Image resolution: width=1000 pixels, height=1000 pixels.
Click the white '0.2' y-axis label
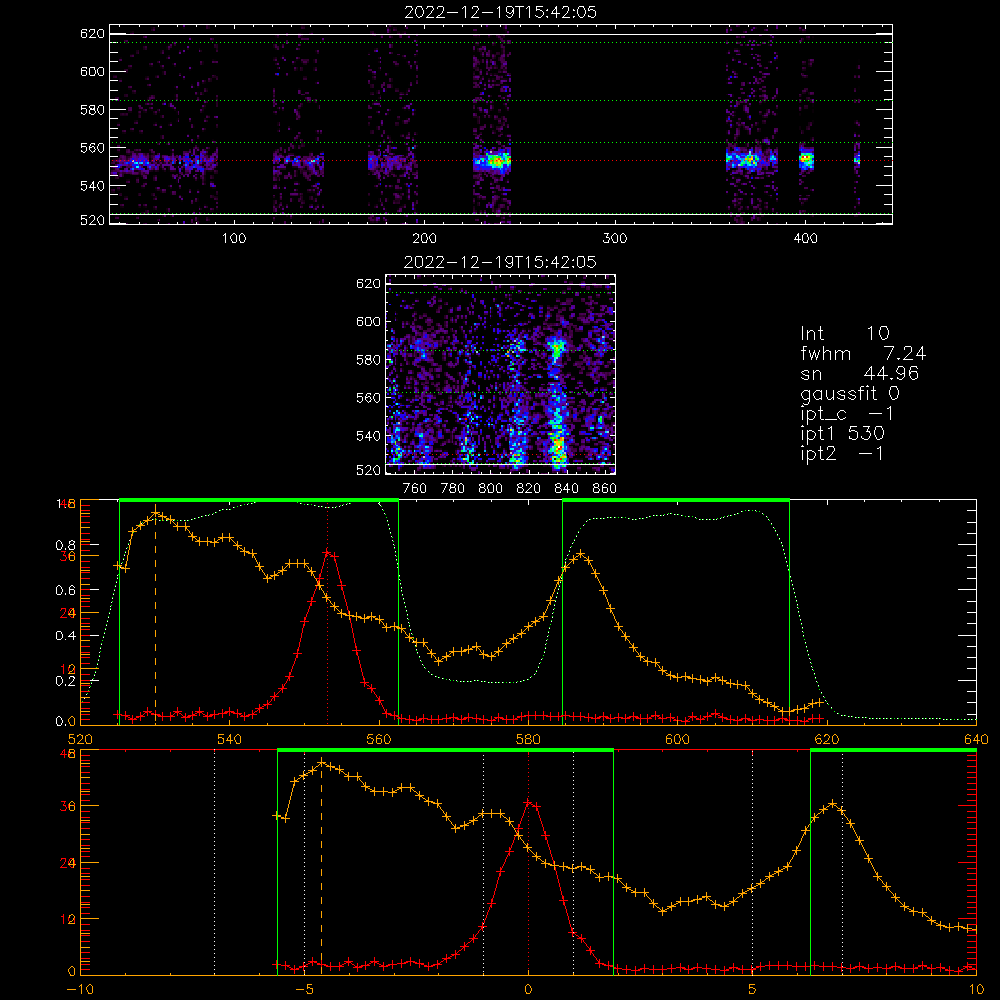coord(66,680)
